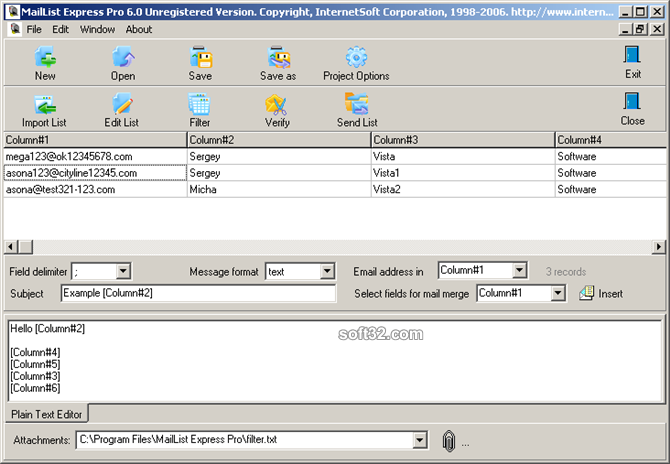This screenshot has height=464, width=670.
Task: Import a mailing list with Import List
Action: tap(44, 111)
